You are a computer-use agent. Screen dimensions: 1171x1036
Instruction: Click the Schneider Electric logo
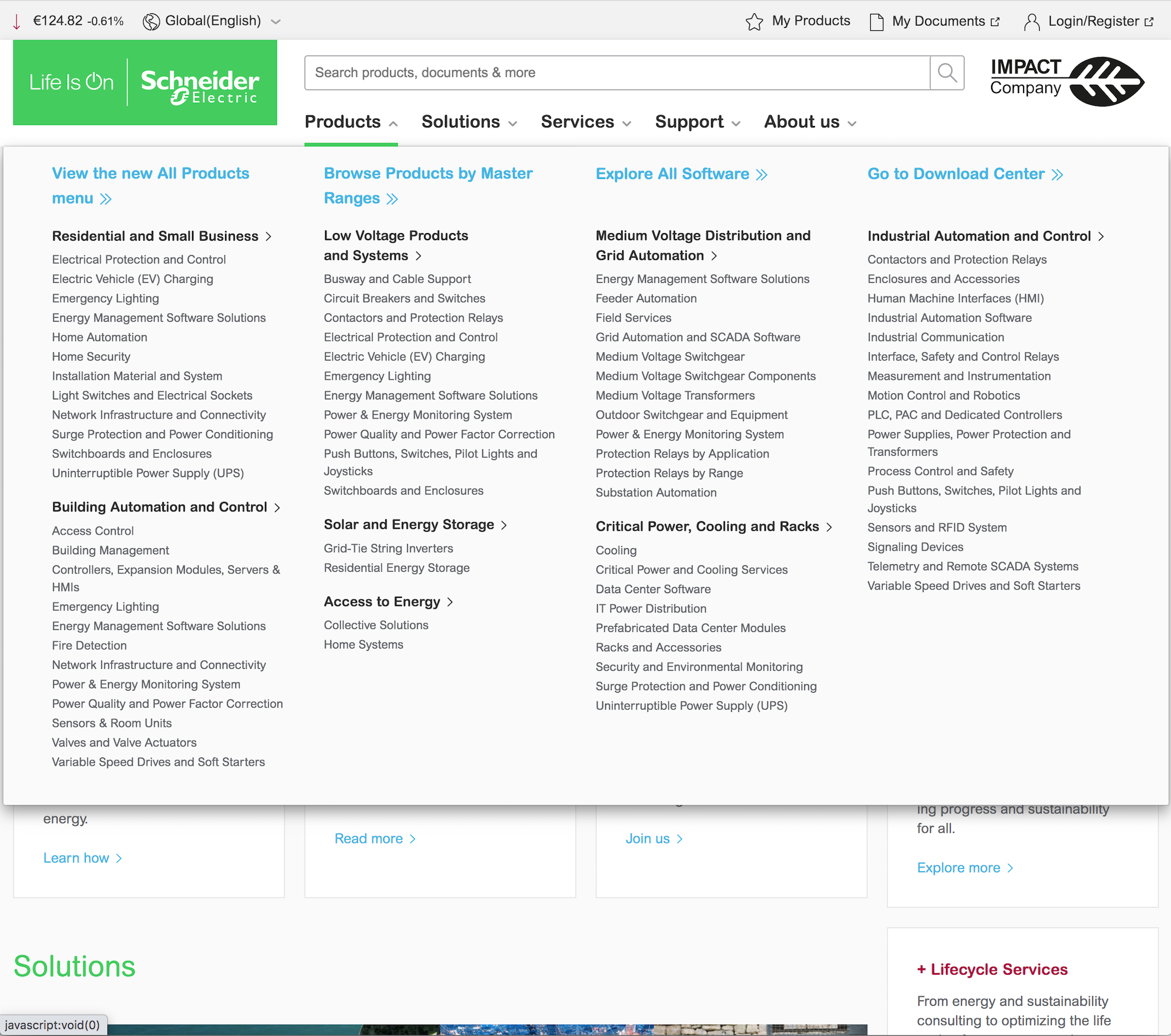coord(144,83)
